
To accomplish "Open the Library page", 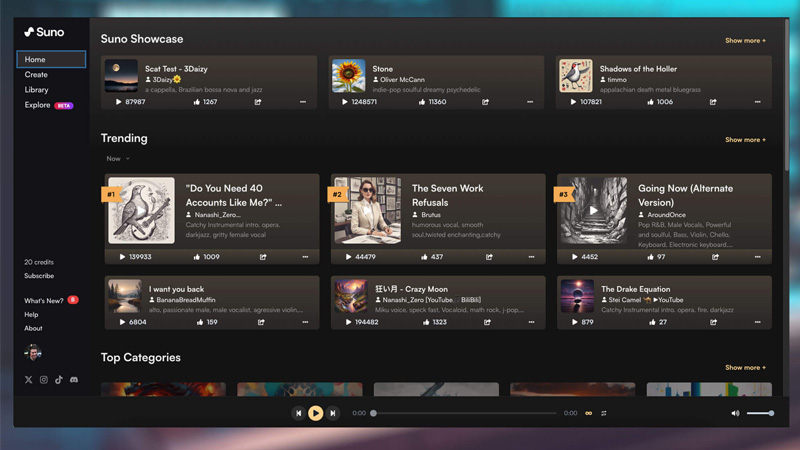I will [x=37, y=90].
